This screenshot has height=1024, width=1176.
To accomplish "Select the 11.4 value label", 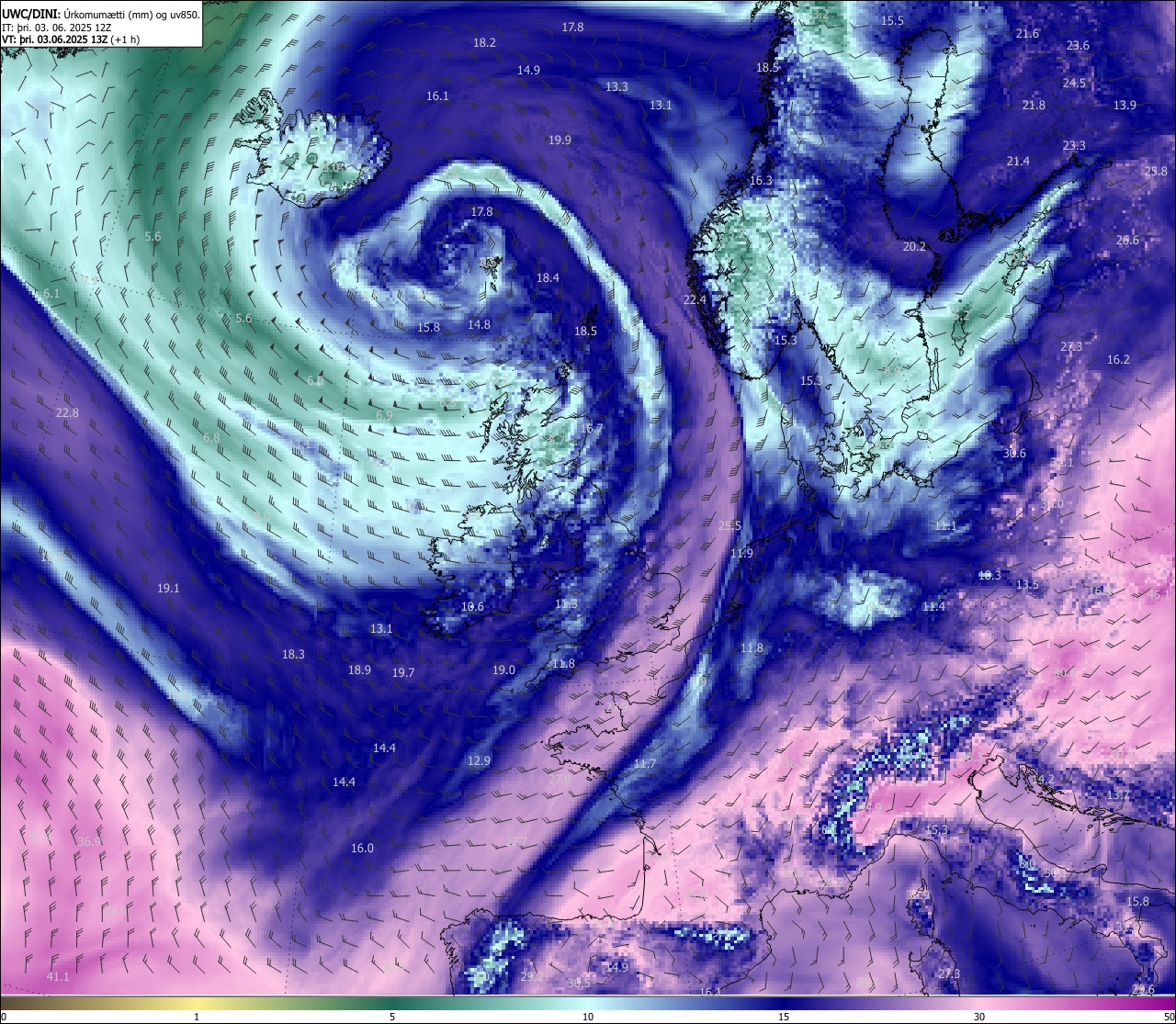I will click(x=933, y=607).
